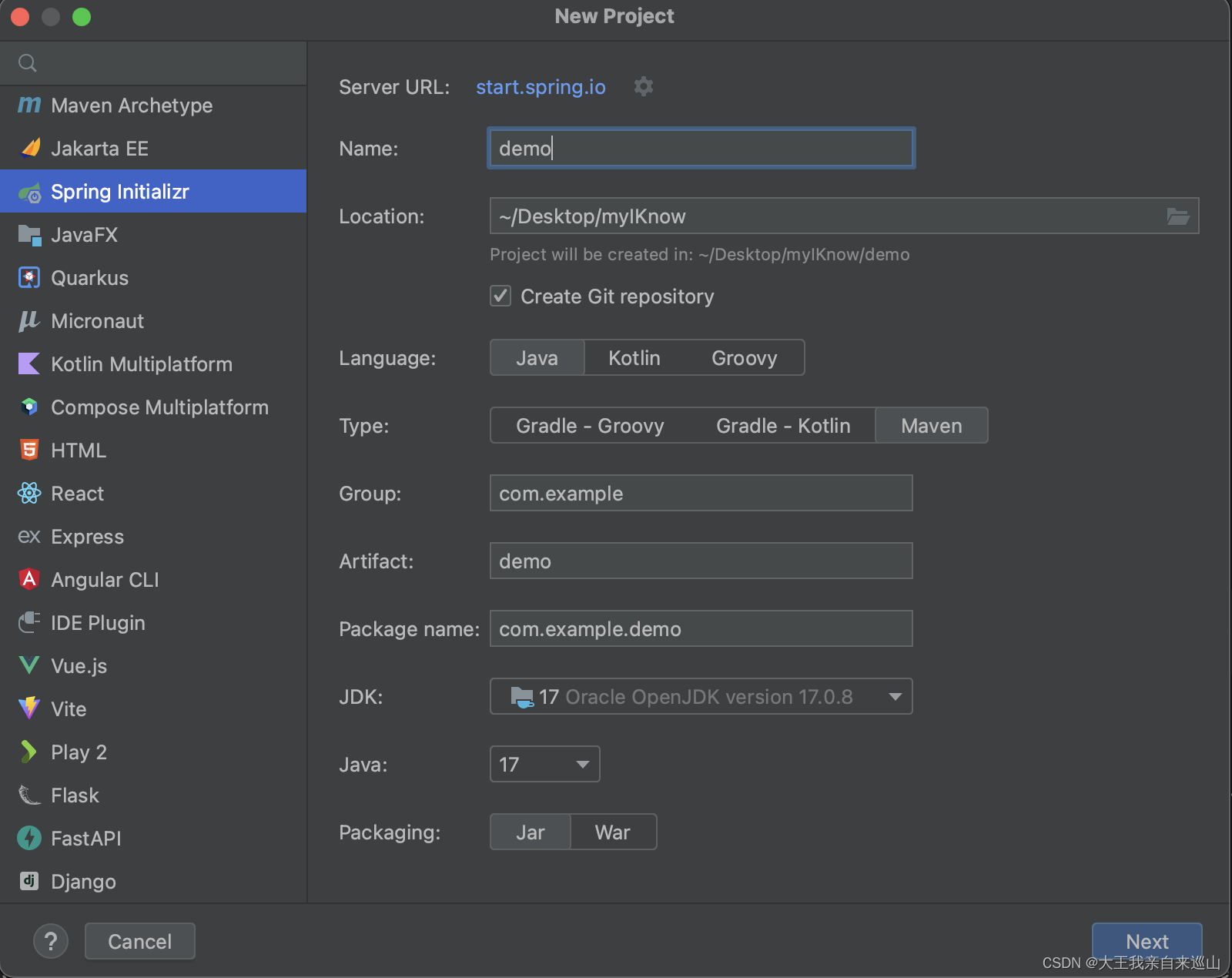The image size is (1232, 978).
Task: Select Django generator label
Action: point(83,882)
